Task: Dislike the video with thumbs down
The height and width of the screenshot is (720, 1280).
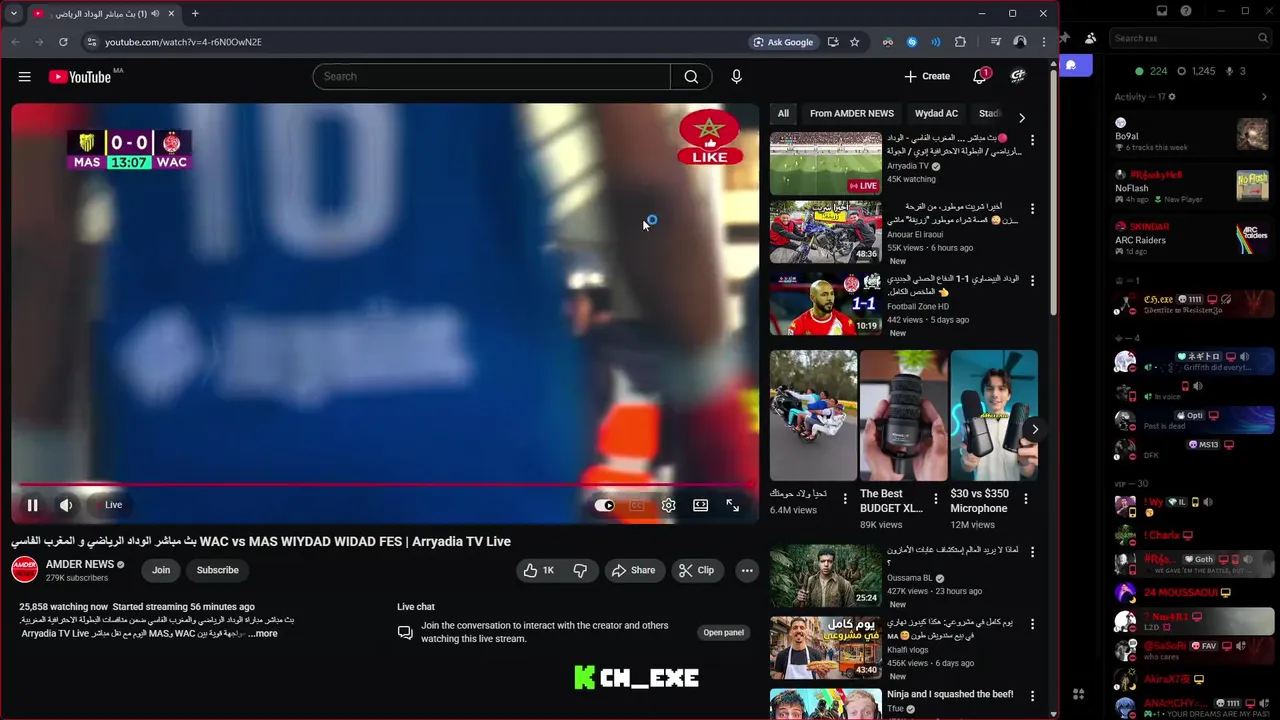Action: pos(580,570)
